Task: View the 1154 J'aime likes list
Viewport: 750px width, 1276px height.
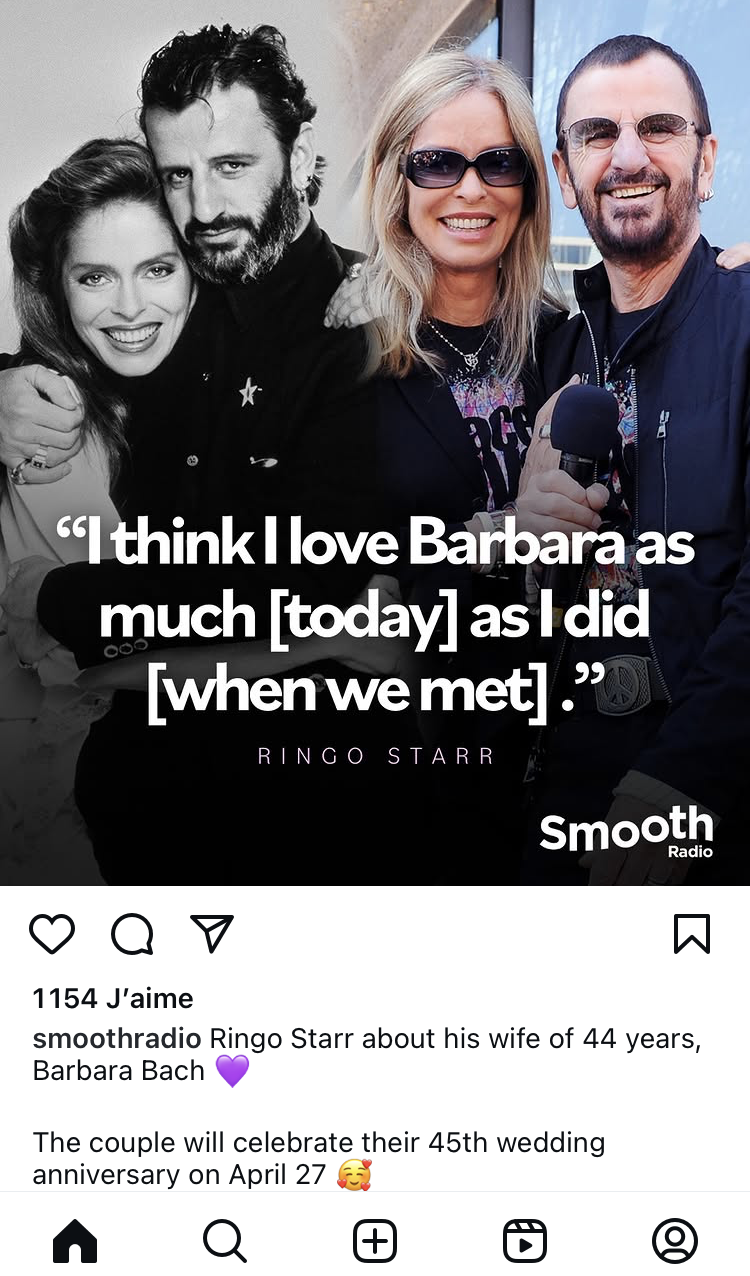Action: (113, 998)
